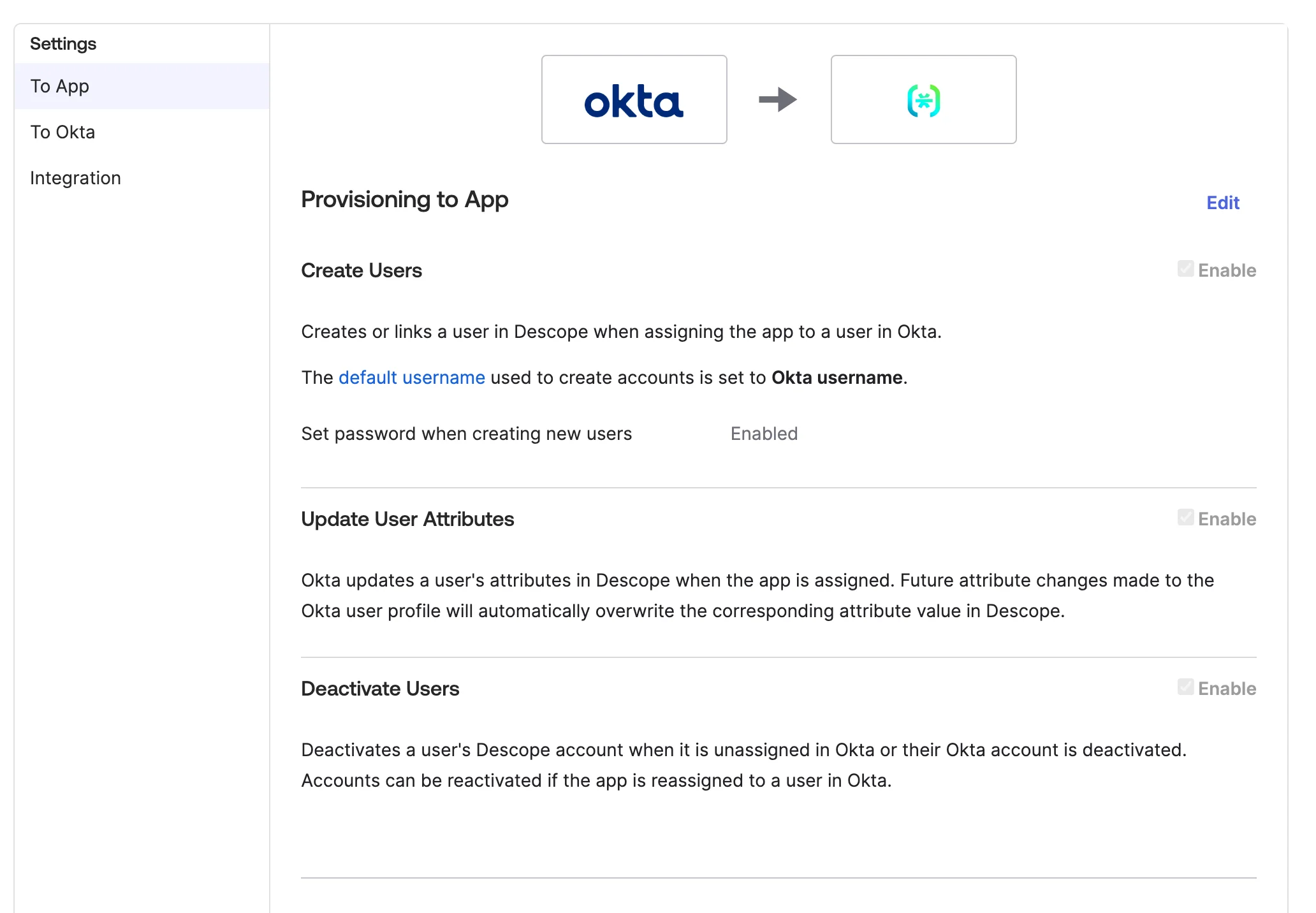Open the default username link
The width and height of the screenshot is (1316, 913).
[x=411, y=377]
